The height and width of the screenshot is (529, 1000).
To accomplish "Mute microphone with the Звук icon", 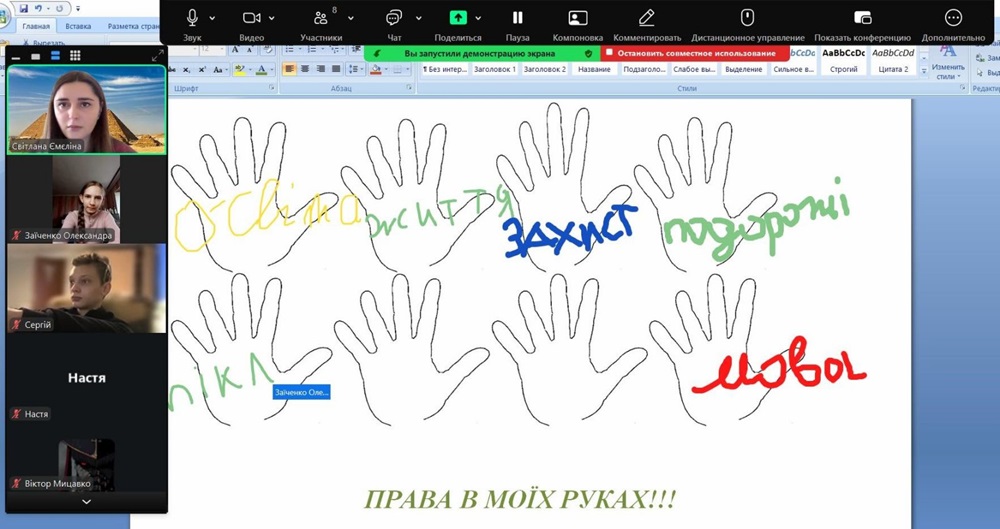I will 192,18.
